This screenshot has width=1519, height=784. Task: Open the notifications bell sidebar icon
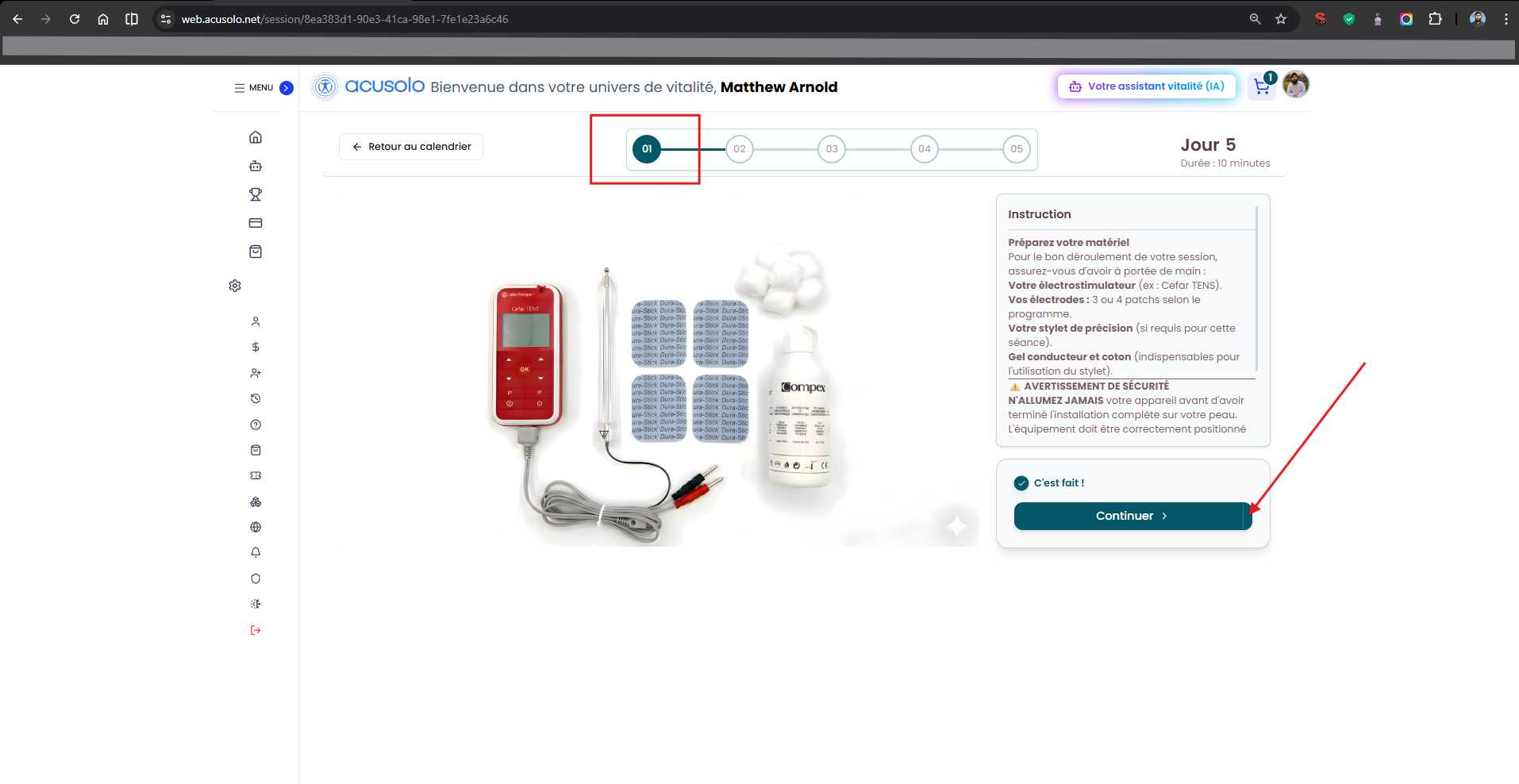pyautogui.click(x=256, y=552)
